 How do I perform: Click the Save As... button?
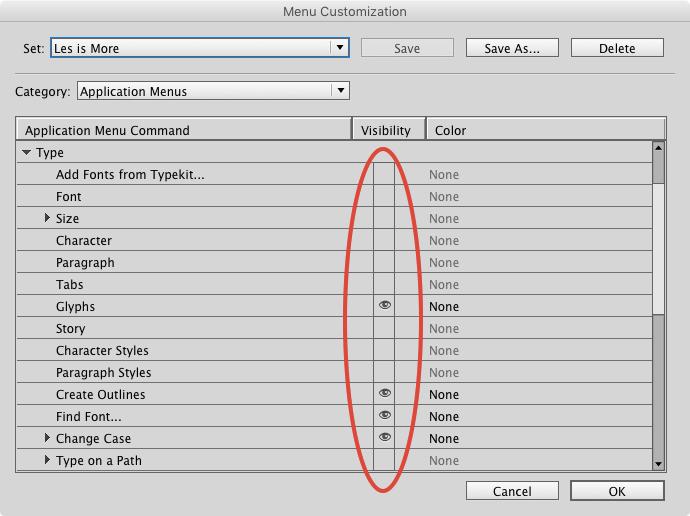click(x=512, y=48)
